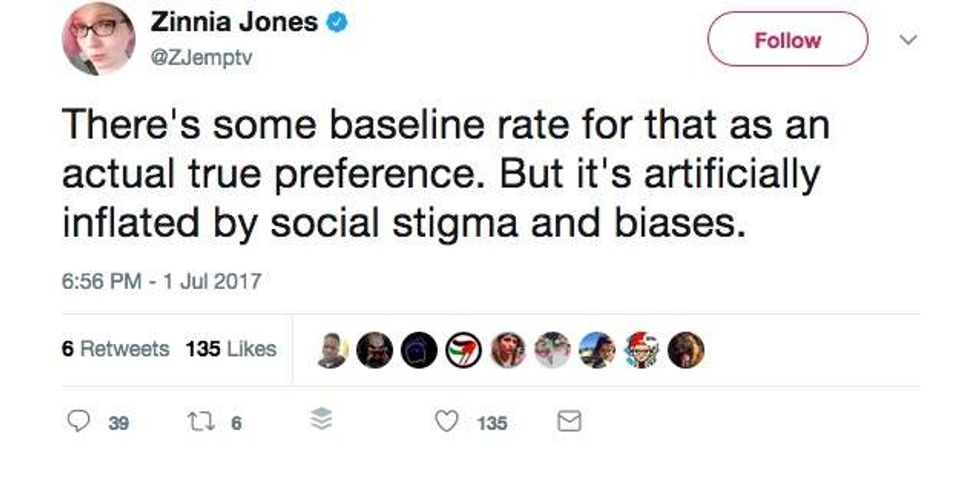Click the blue verified badge

pyautogui.click(x=338, y=23)
